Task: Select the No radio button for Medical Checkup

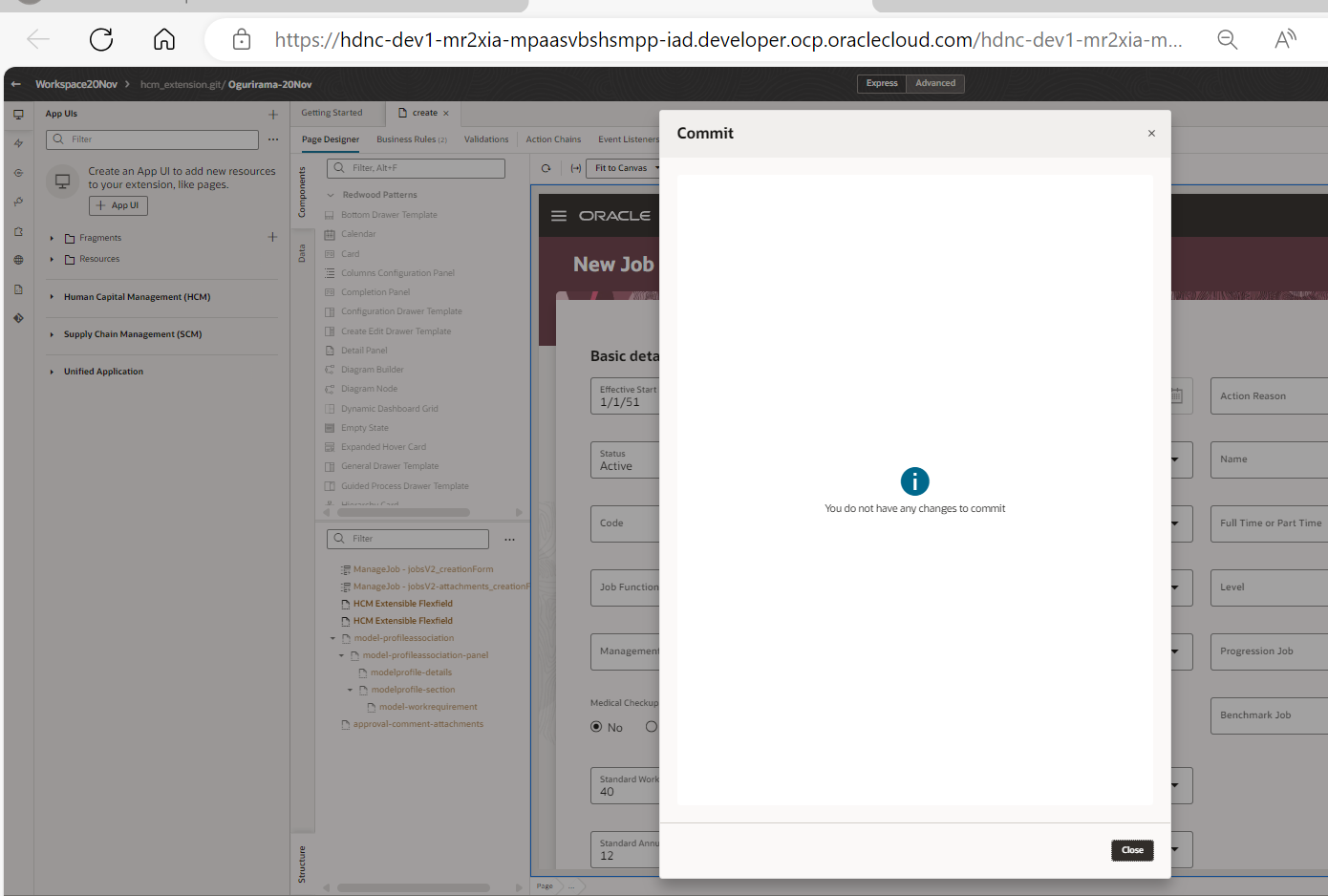Action: (596, 727)
